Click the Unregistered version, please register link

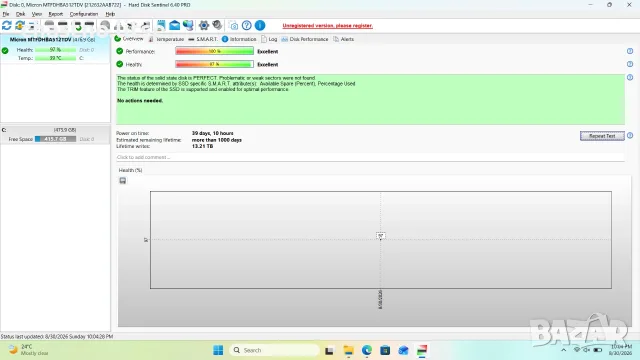point(327,26)
